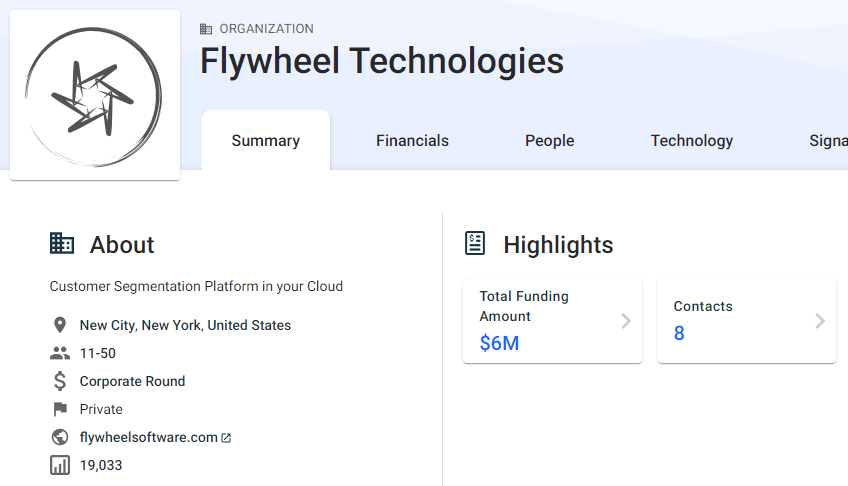848x486 pixels.
Task: Open the Financials tab
Action: tap(412, 141)
